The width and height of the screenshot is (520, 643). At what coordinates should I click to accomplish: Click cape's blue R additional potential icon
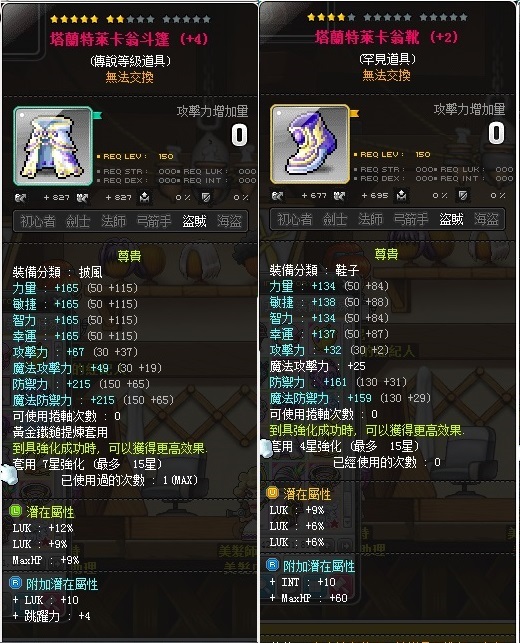coord(15,582)
